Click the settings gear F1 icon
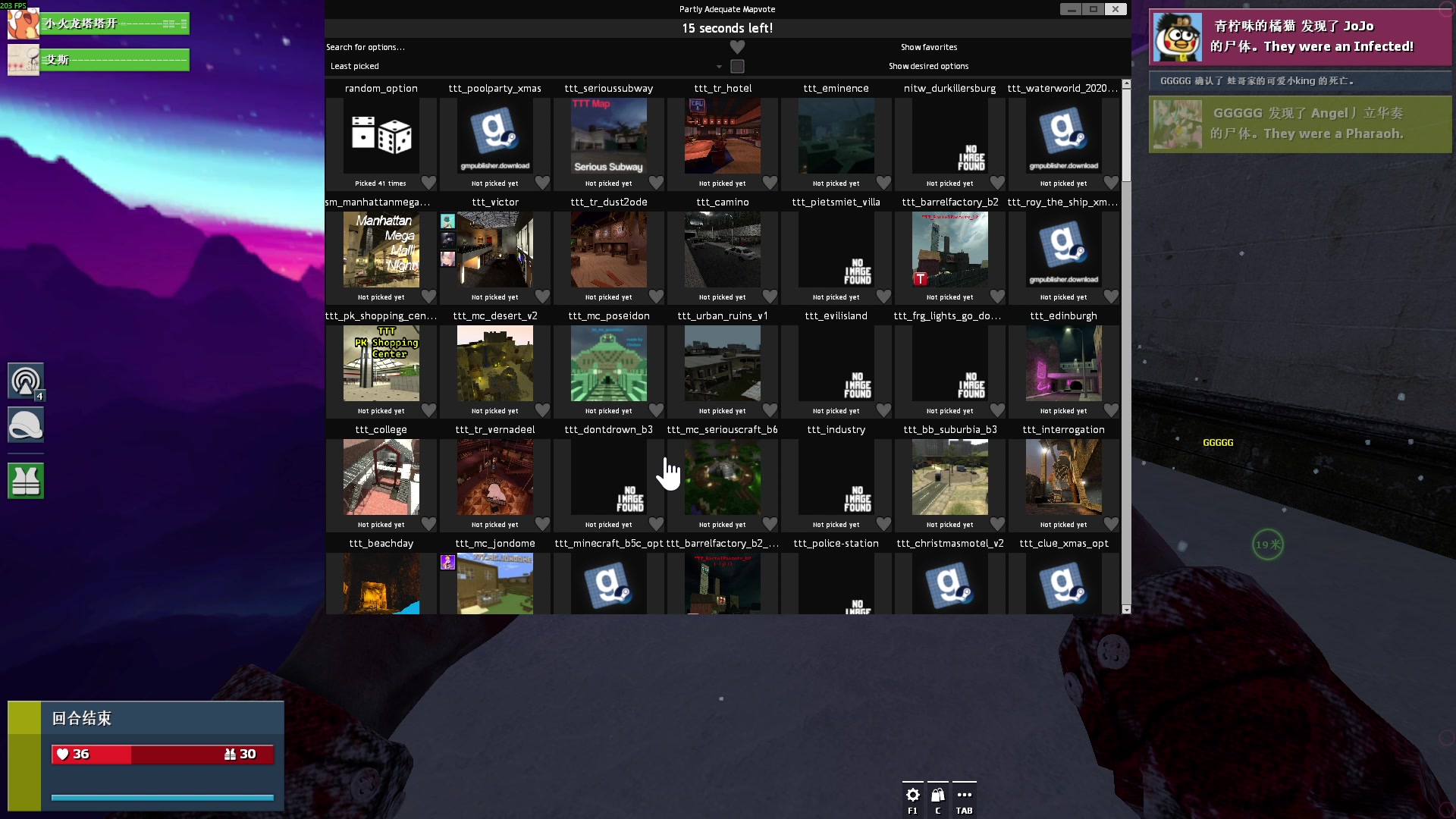The height and width of the screenshot is (819, 1456). (912, 795)
